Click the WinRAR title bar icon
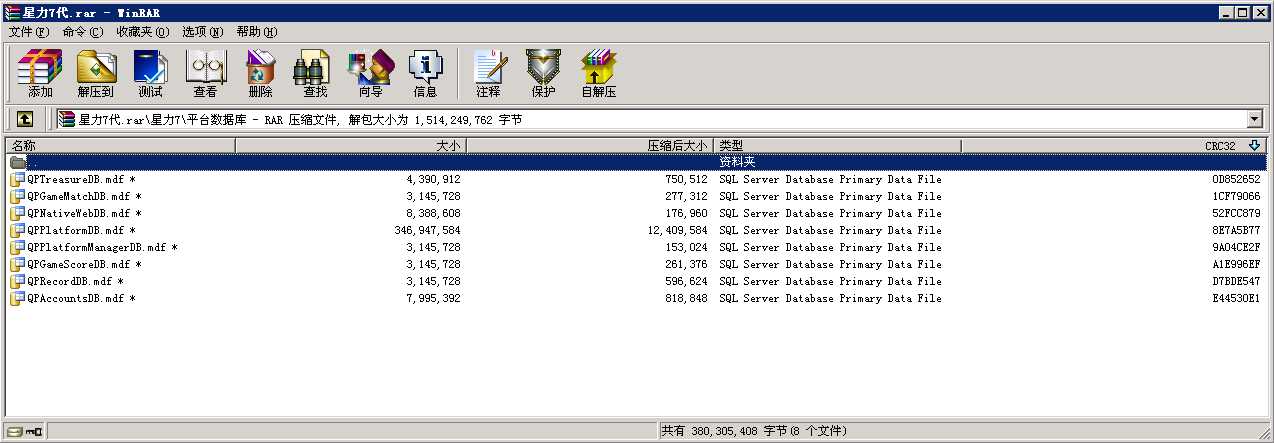This screenshot has width=1274, height=443. pyautogui.click(x=12, y=12)
